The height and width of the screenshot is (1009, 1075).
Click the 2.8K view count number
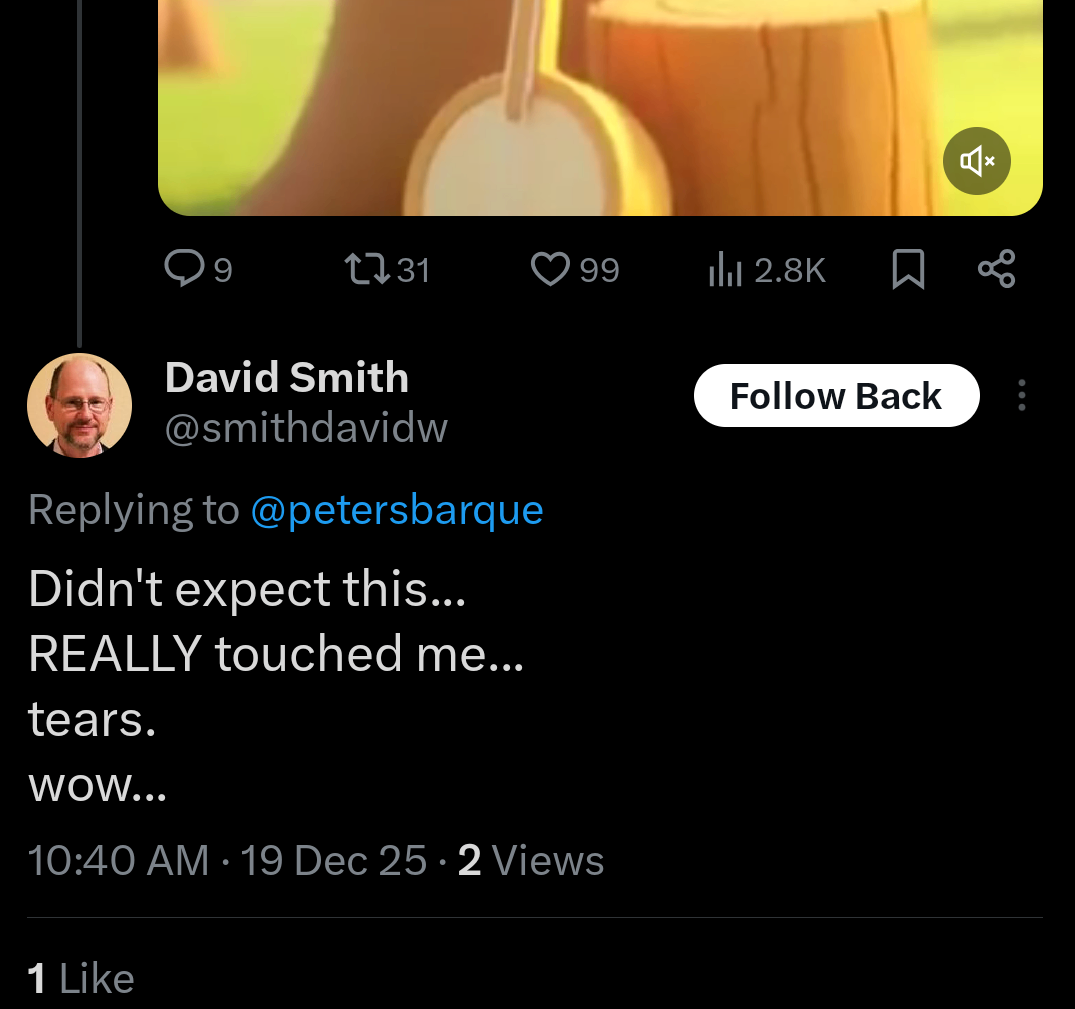[790, 270]
